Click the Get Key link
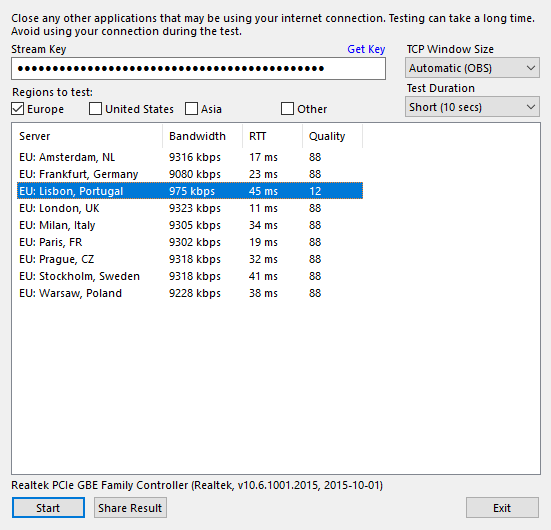 coord(366,49)
